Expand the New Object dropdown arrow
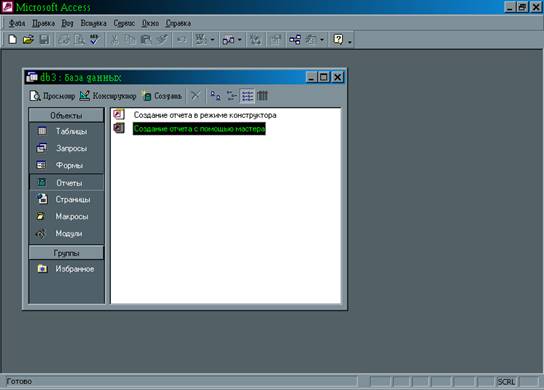The width and height of the screenshot is (544, 390). pyautogui.click(x=322, y=40)
